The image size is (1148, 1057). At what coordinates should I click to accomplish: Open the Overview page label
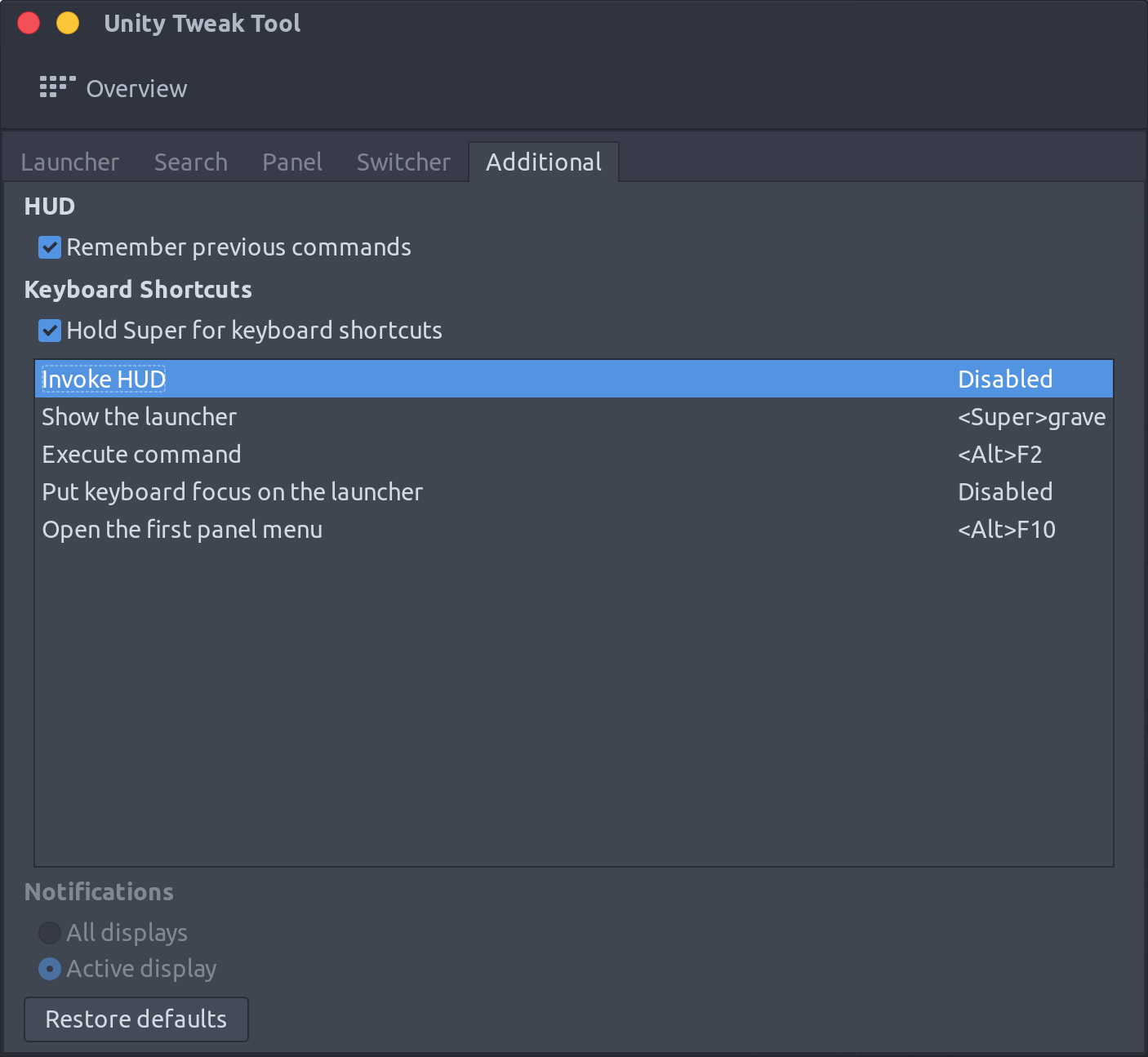[x=136, y=88]
